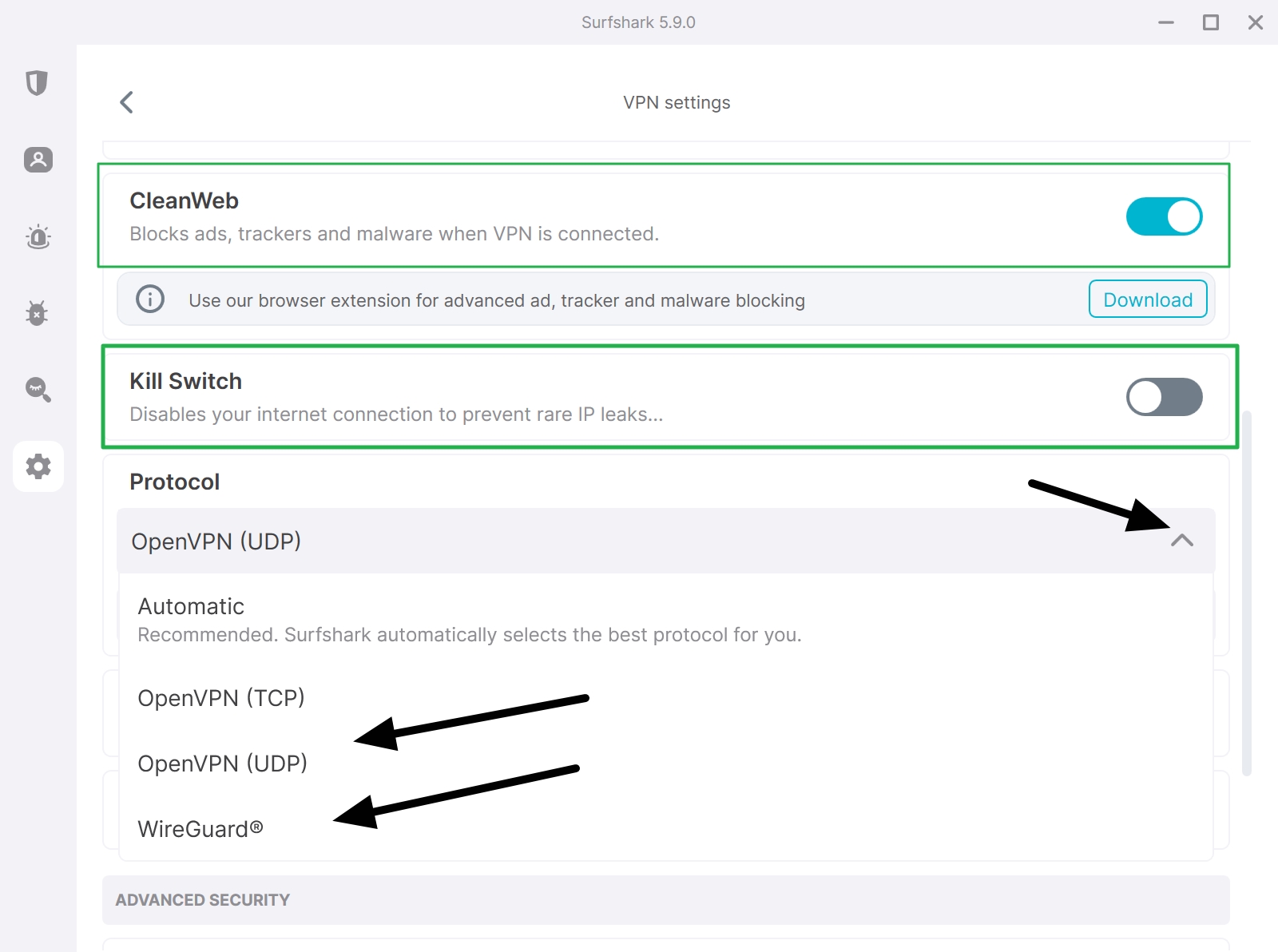Open the VPN shield section in the sidebar
Screen dimensions: 1278x952
pyautogui.click(x=38, y=83)
